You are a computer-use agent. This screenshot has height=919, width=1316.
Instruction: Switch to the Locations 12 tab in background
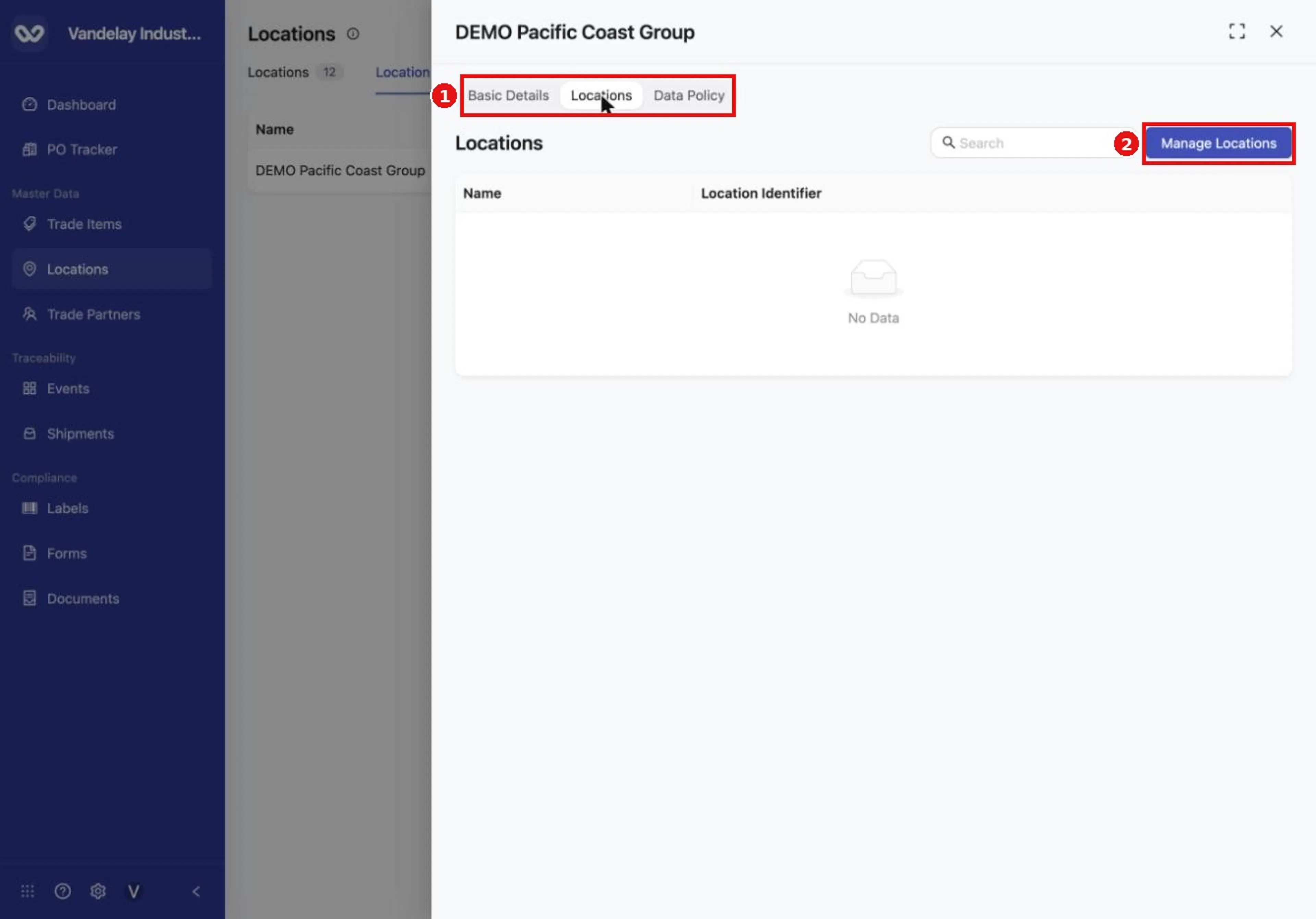coord(295,72)
